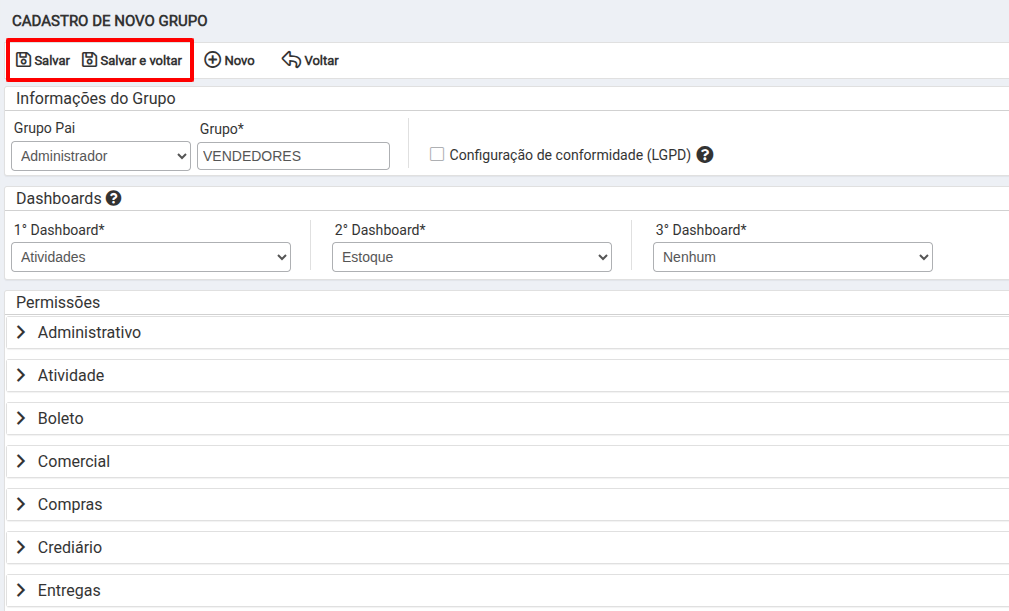The image size is (1009, 611).
Task: Click the Salvar floppy disk icon
Action: [x=24, y=60]
